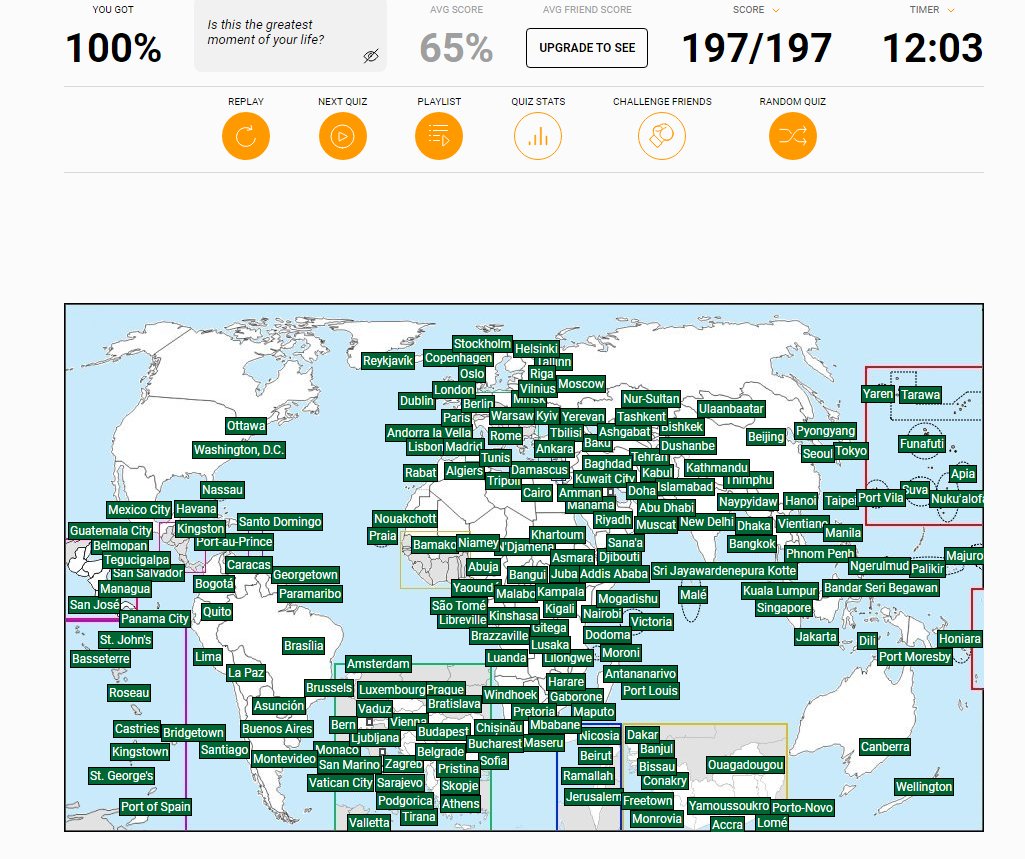Click the Port of Spain label
This screenshot has width=1025, height=859.
click(x=156, y=807)
